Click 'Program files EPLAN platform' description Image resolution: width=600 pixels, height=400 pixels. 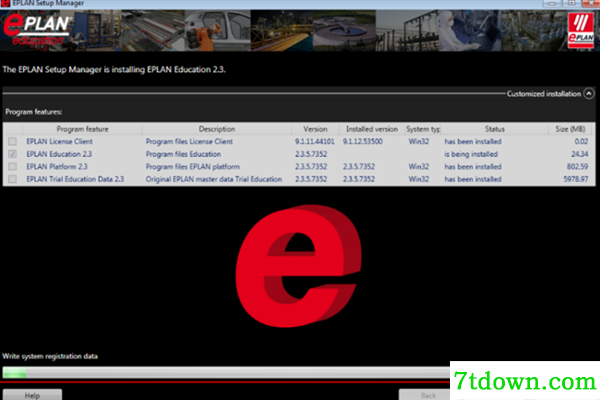(x=192, y=167)
